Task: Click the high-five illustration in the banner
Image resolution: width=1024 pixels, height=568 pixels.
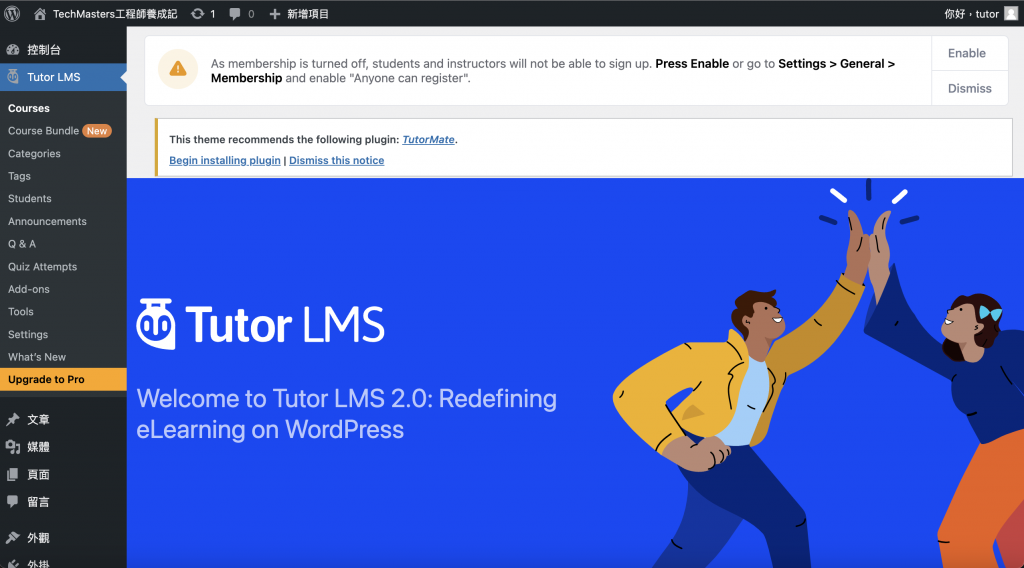Action: [818, 372]
